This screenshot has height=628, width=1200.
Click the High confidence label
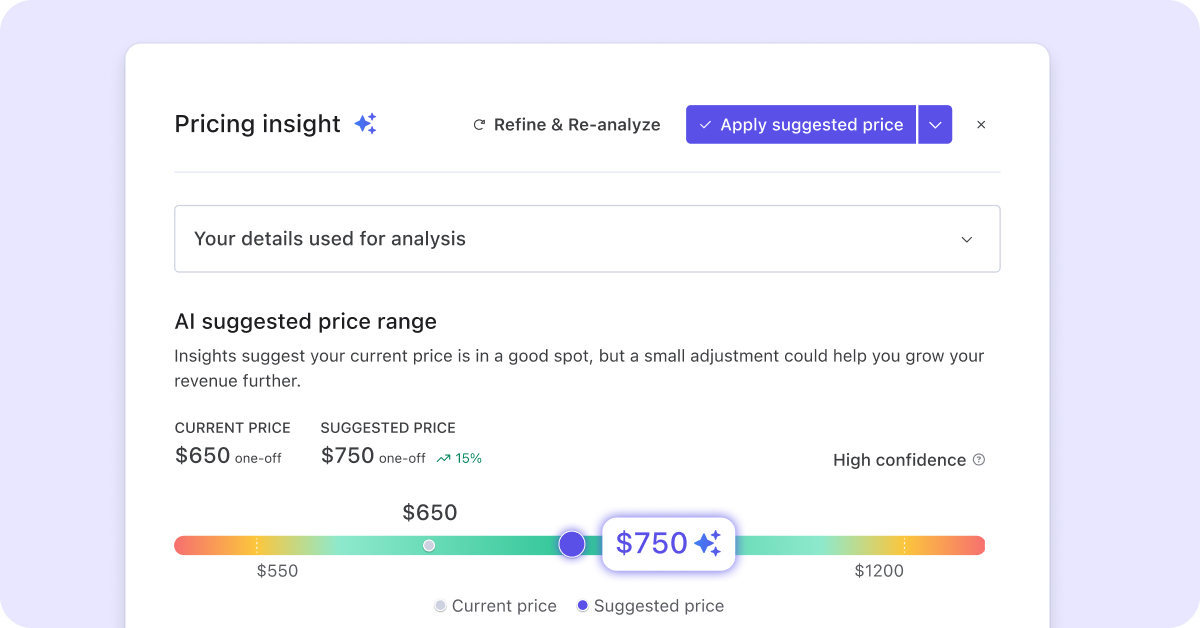900,460
